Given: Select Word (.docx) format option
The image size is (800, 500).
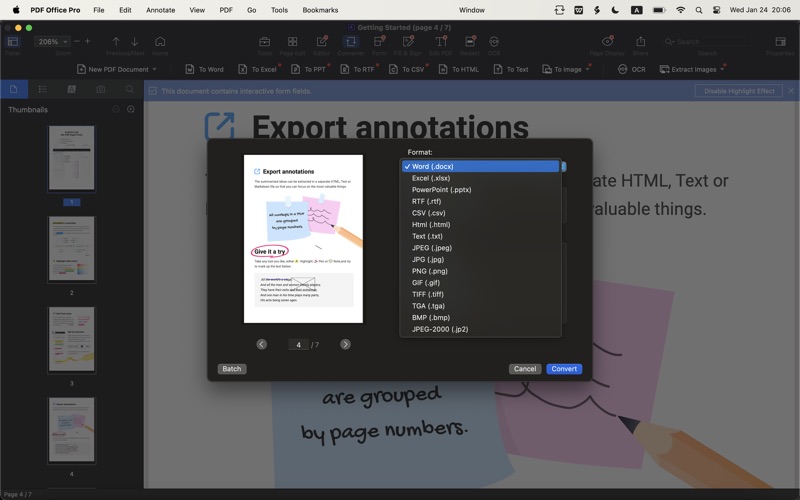Looking at the screenshot, I should 480,166.
